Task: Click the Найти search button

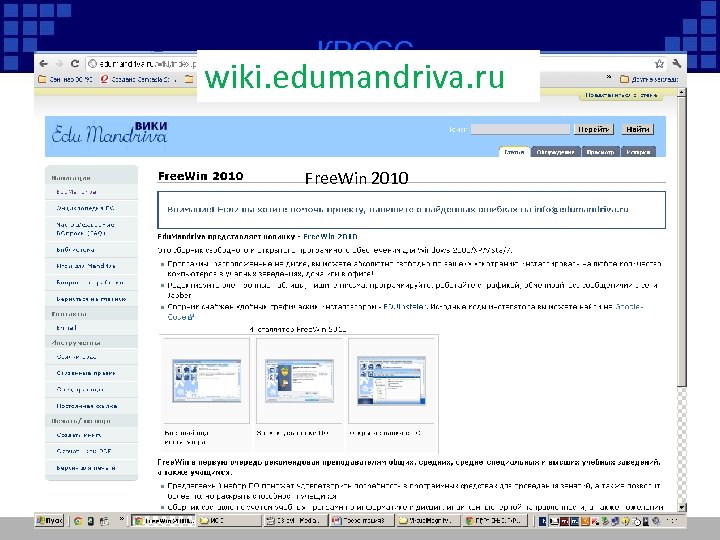Action: 638,129
